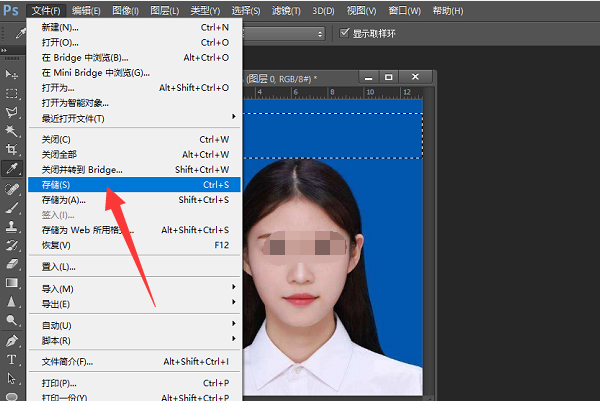Choose 置入(L)... menu entry
Viewport: 600px width, 401px height.
point(134,267)
